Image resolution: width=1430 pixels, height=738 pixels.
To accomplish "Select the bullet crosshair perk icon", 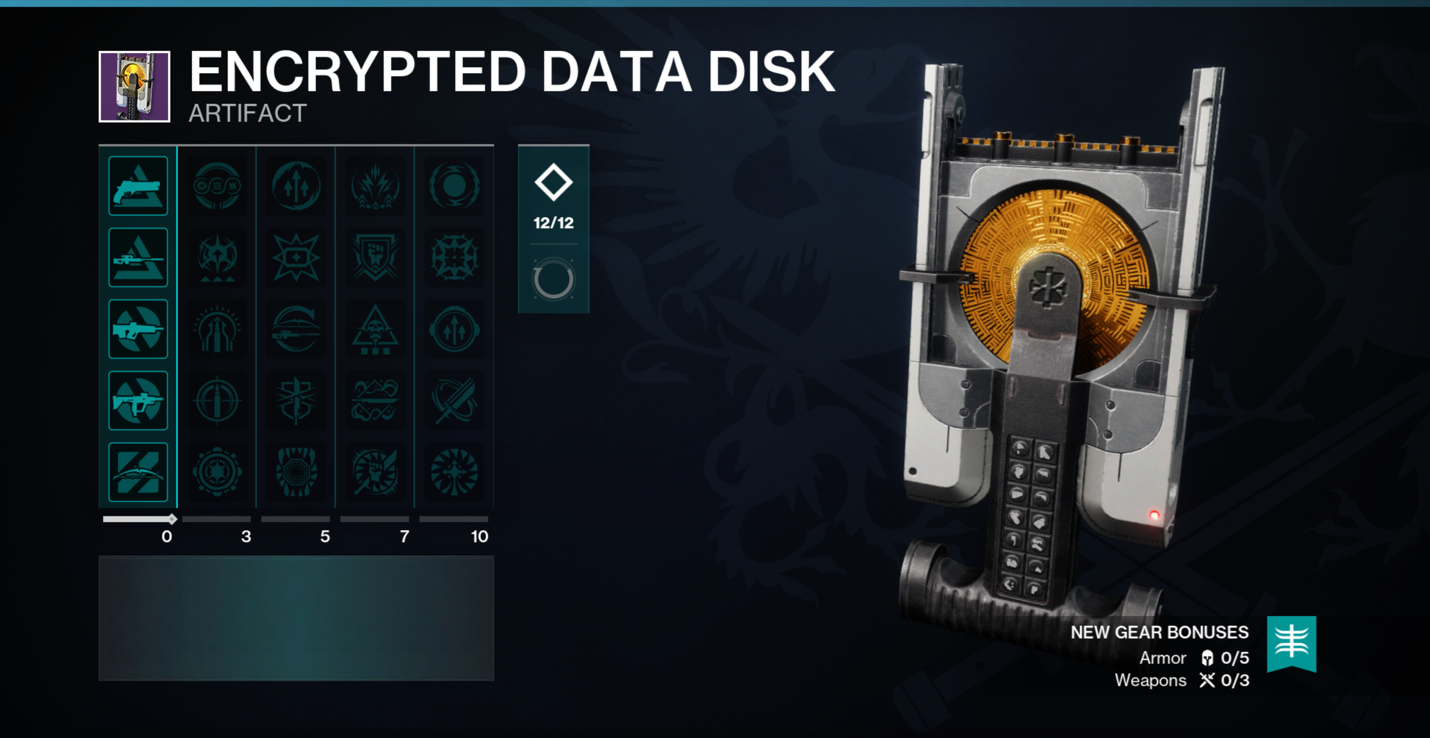I will [217, 401].
